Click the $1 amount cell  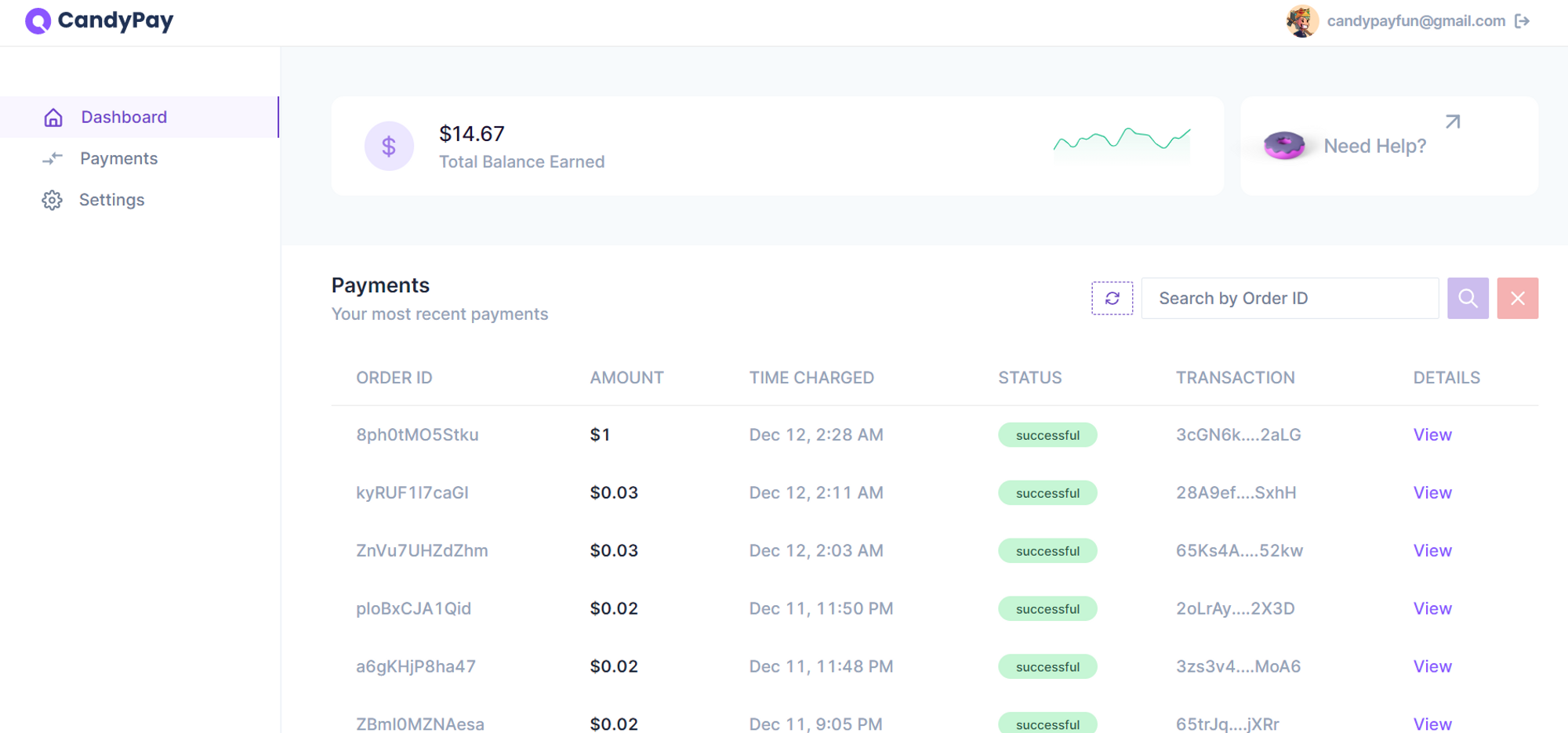point(600,434)
